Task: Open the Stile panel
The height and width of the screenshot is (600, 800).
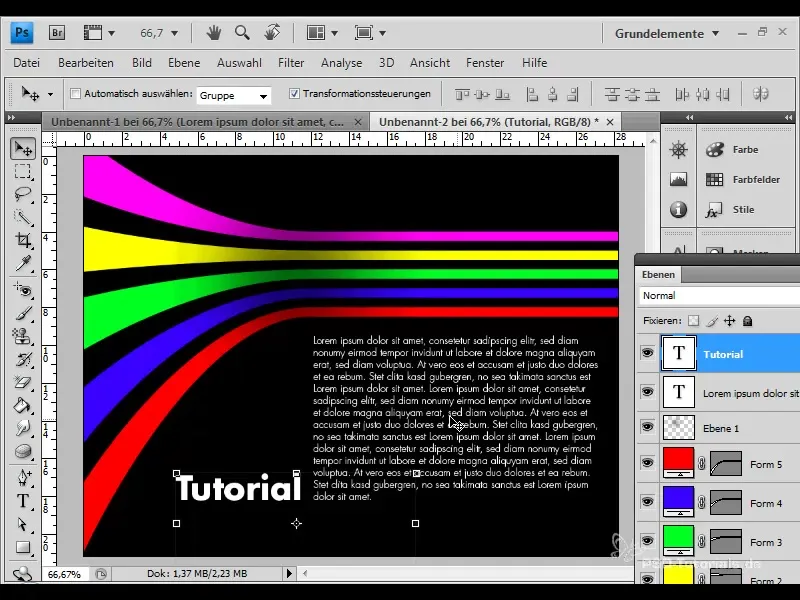Action: 730,210
